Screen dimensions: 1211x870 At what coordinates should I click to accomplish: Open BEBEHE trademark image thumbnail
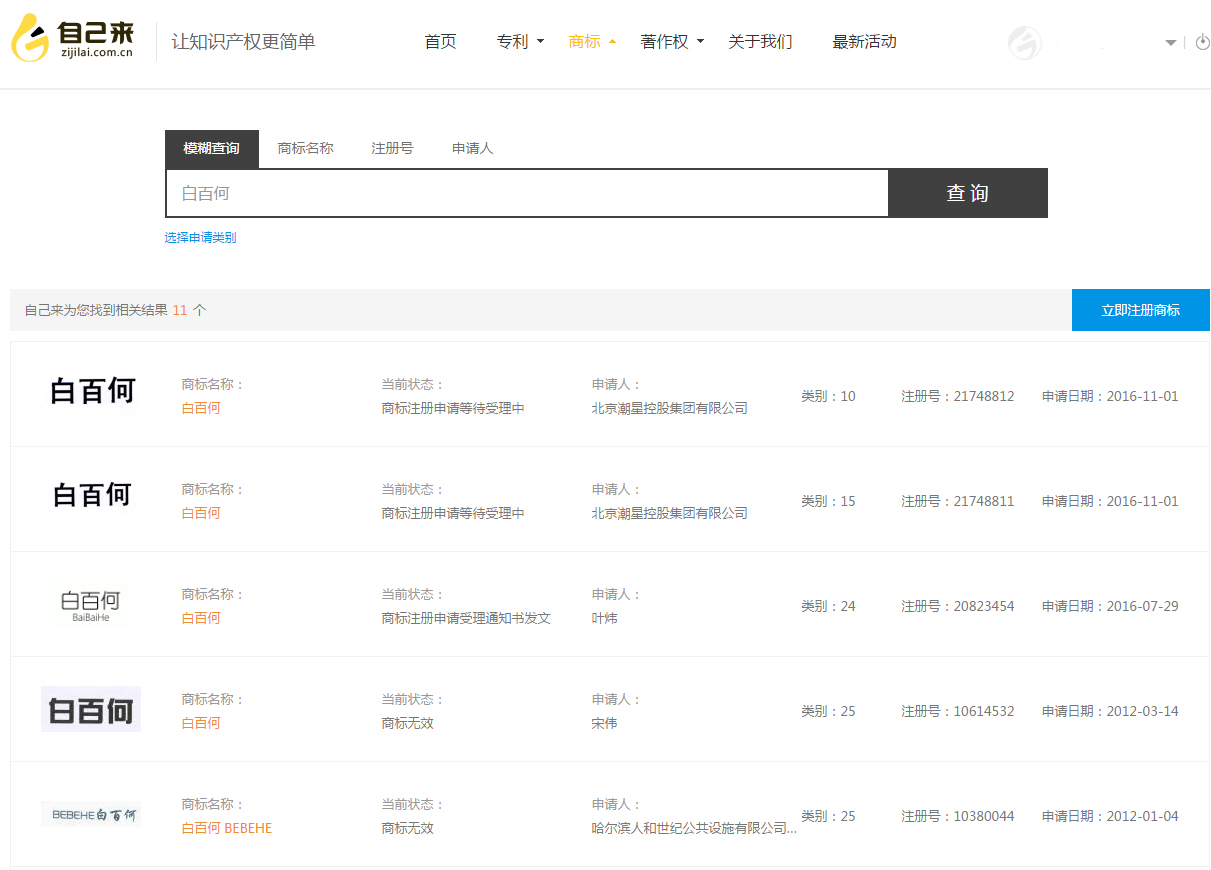pos(91,814)
